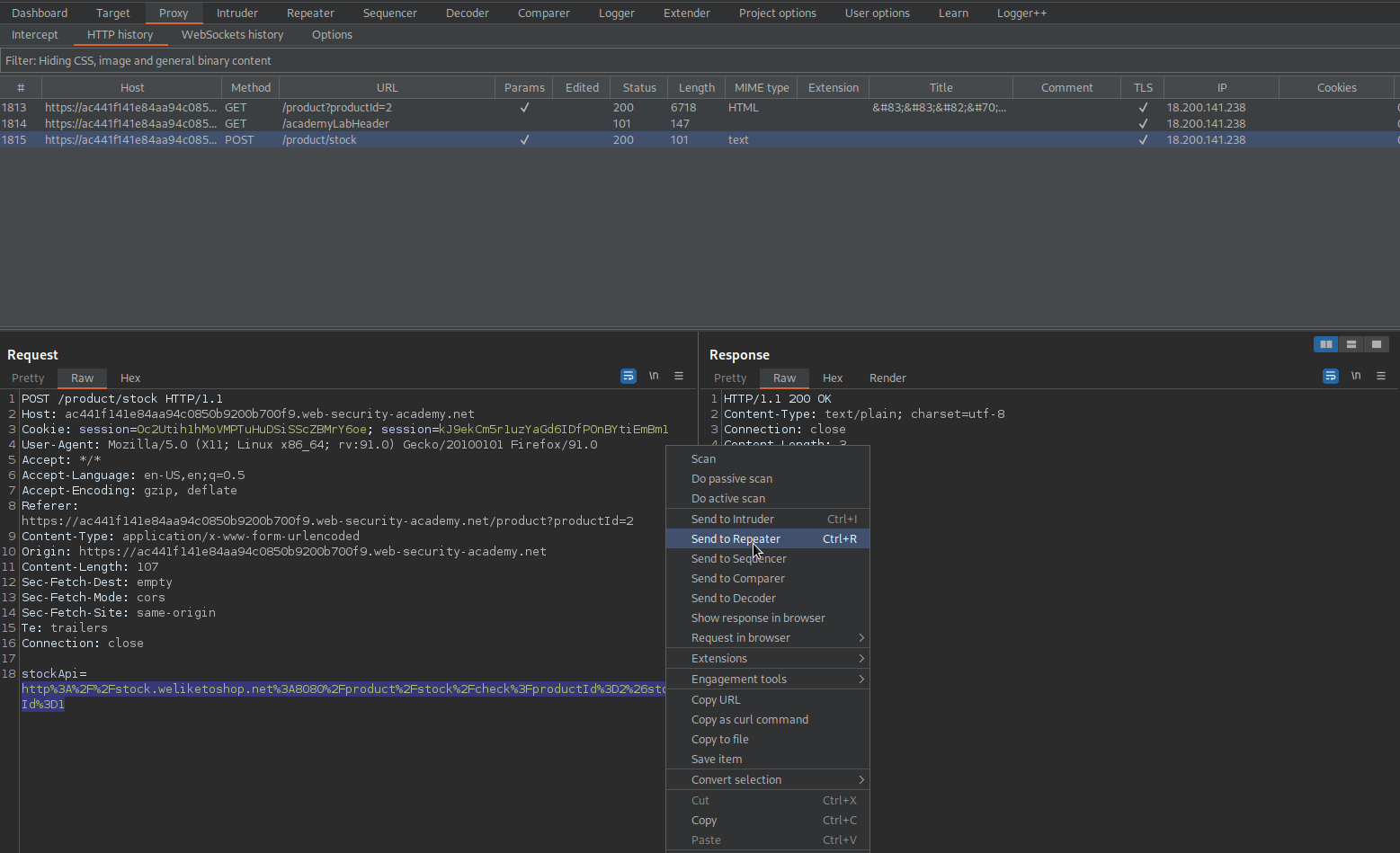
Task: Switch to the Intercept sub-tab
Action: (x=35, y=34)
